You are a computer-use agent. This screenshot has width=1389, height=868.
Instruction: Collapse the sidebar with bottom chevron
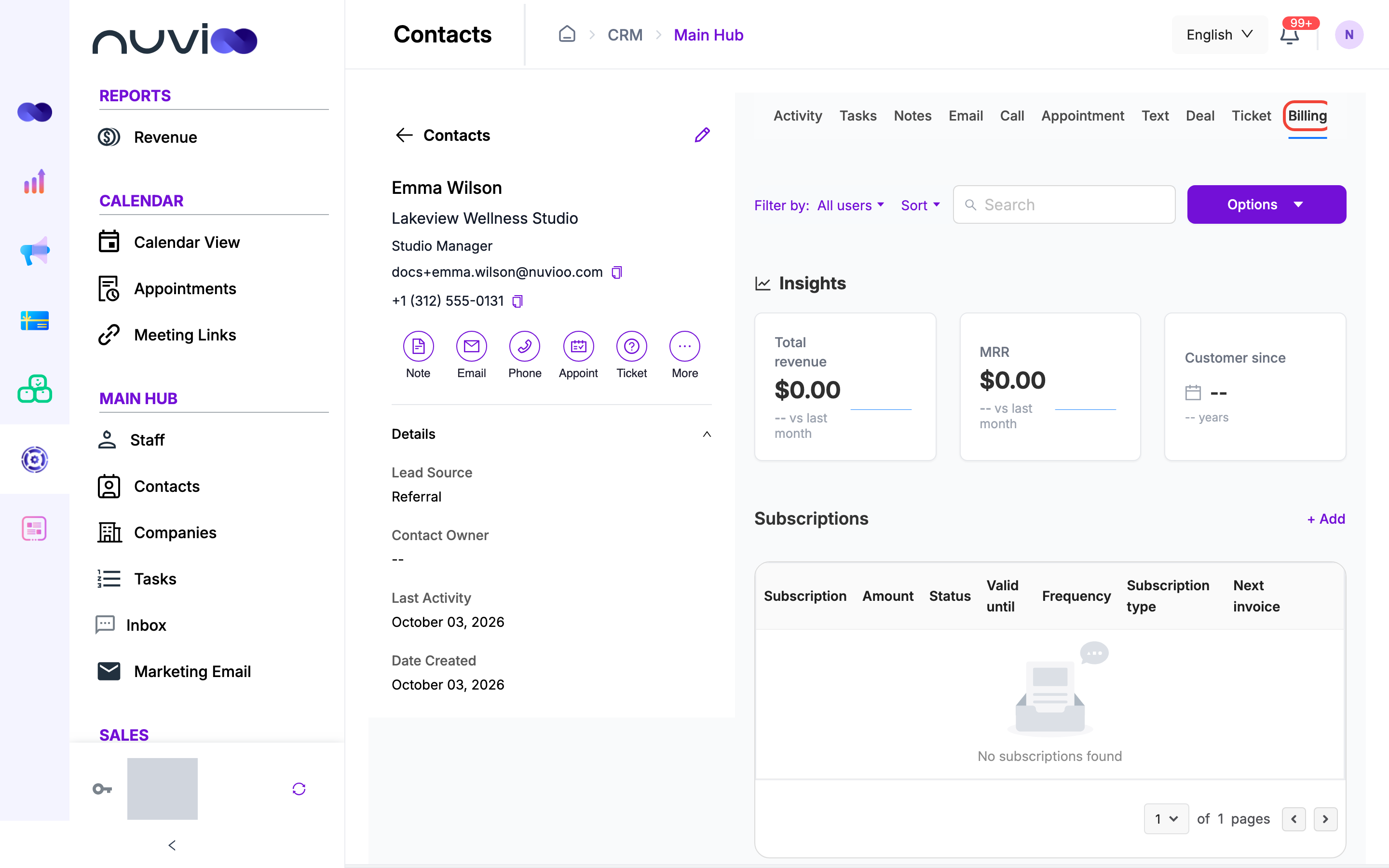click(172, 845)
